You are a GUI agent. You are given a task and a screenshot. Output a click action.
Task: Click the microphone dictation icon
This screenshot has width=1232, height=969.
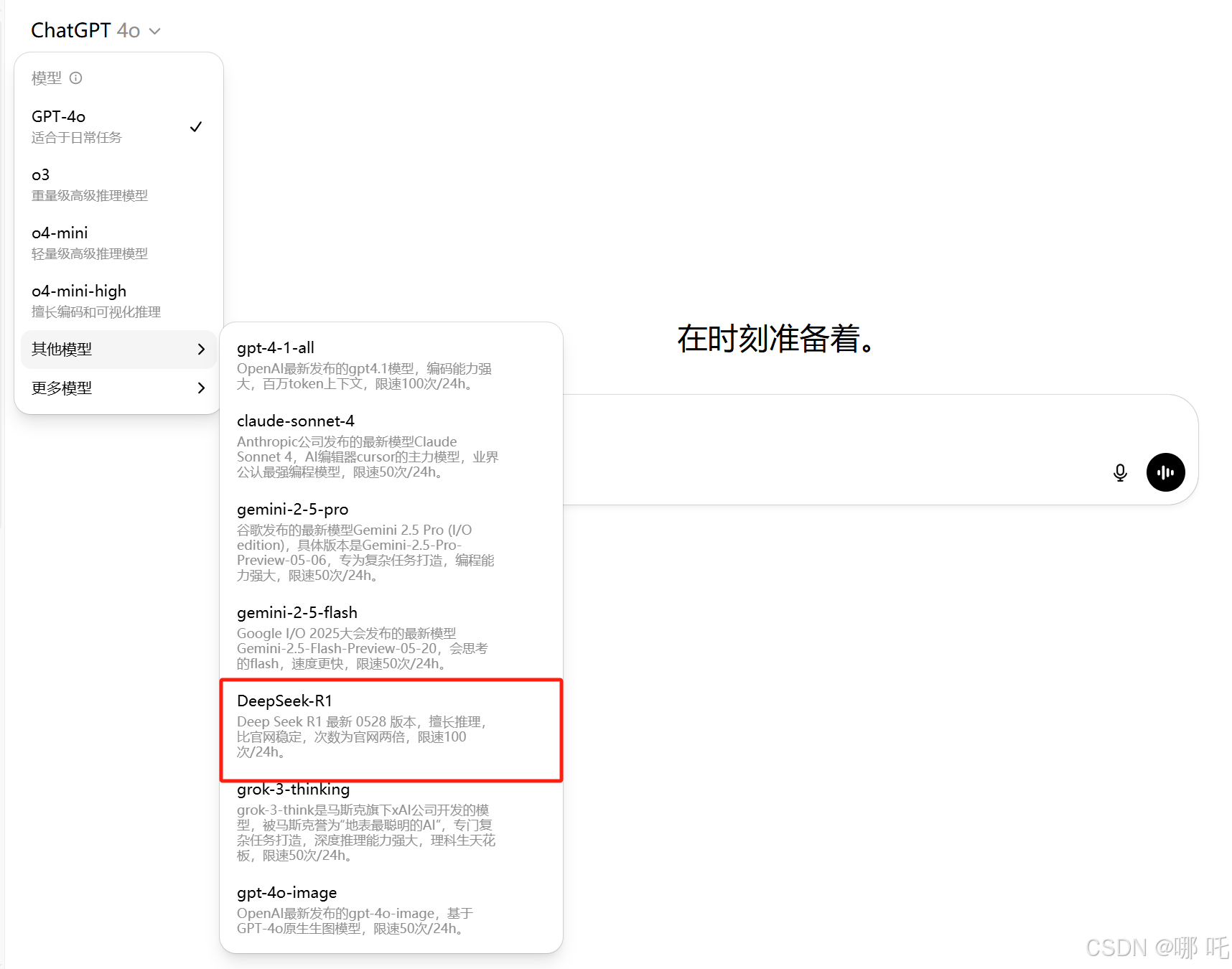[1120, 472]
